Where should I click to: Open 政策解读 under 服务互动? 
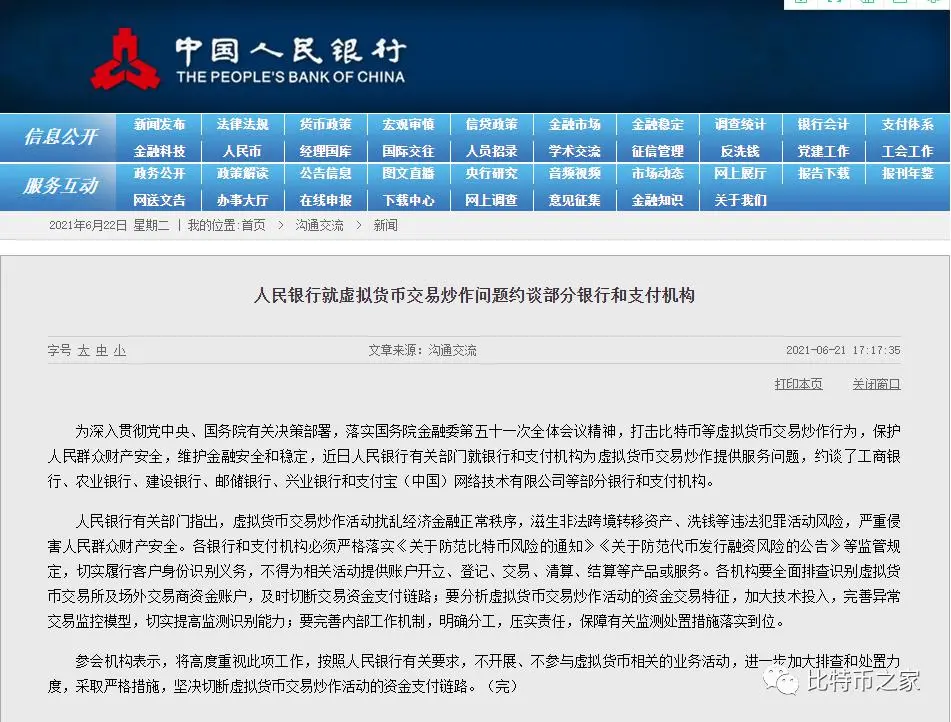pyautogui.click(x=242, y=174)
